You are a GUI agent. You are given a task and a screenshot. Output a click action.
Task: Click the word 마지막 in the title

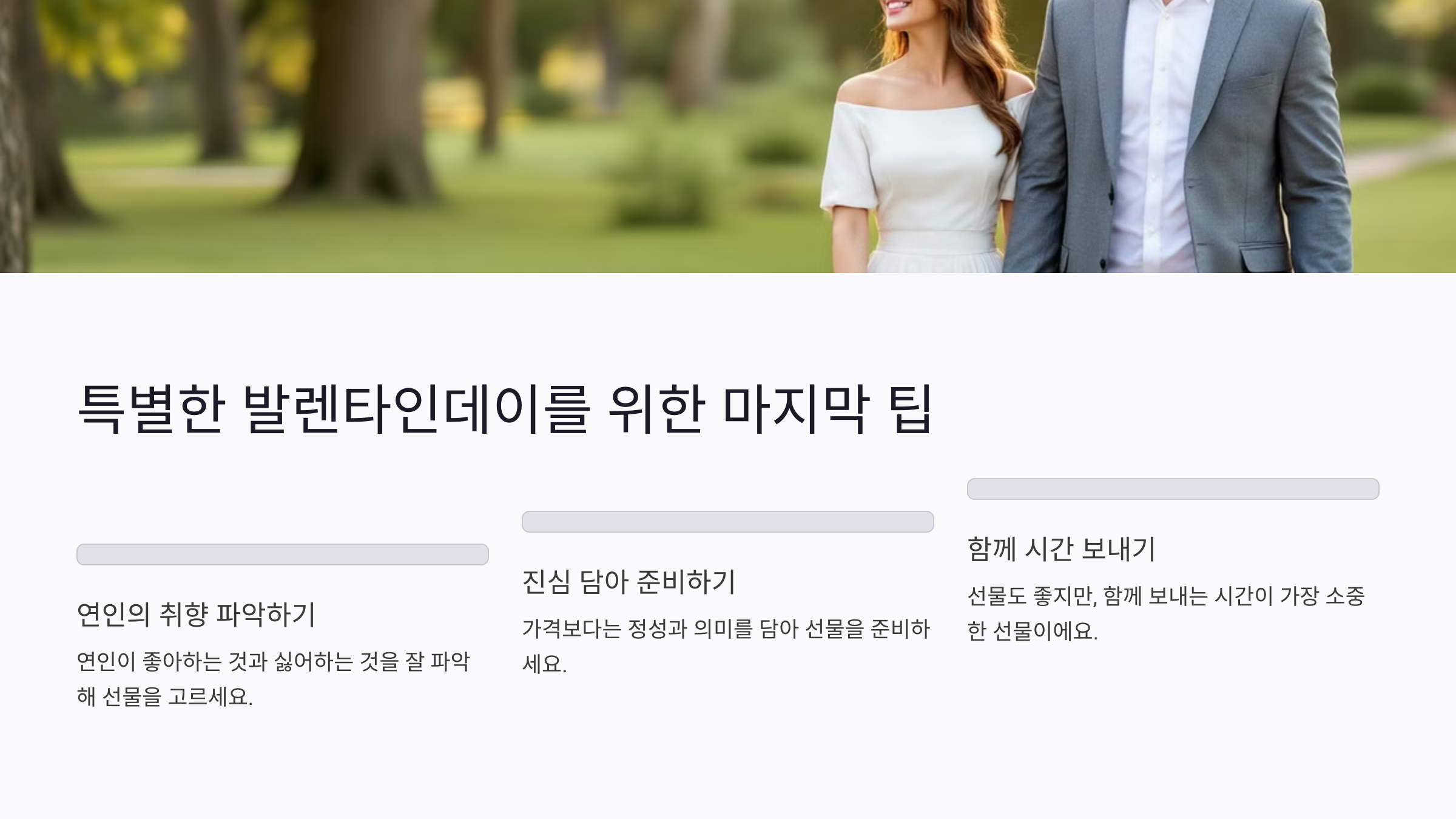pyautogui.click(x=796, y=408)
